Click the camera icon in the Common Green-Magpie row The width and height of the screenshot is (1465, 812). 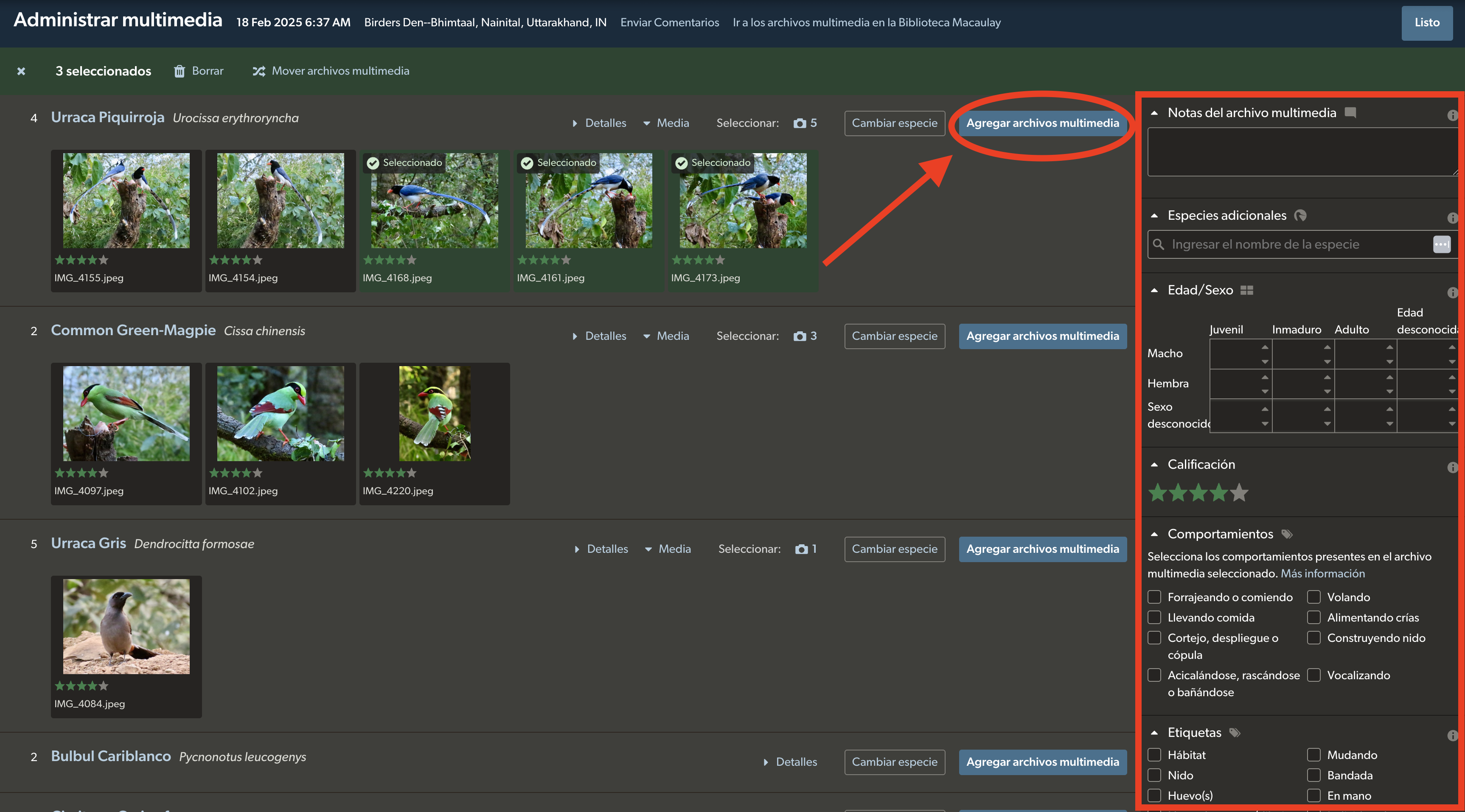click(x=800, y=336)
